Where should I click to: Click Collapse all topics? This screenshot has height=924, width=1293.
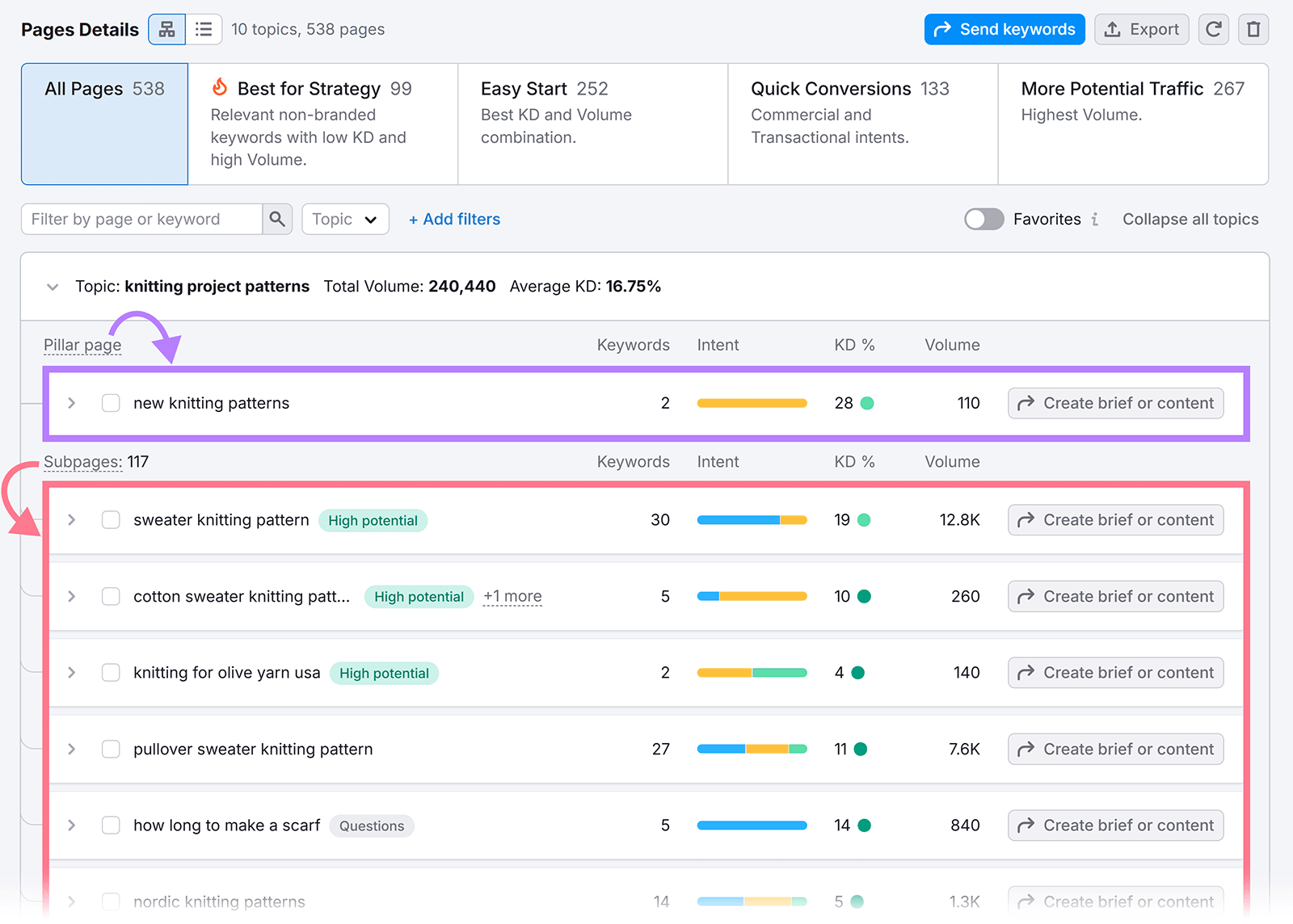click(1190, 220)
